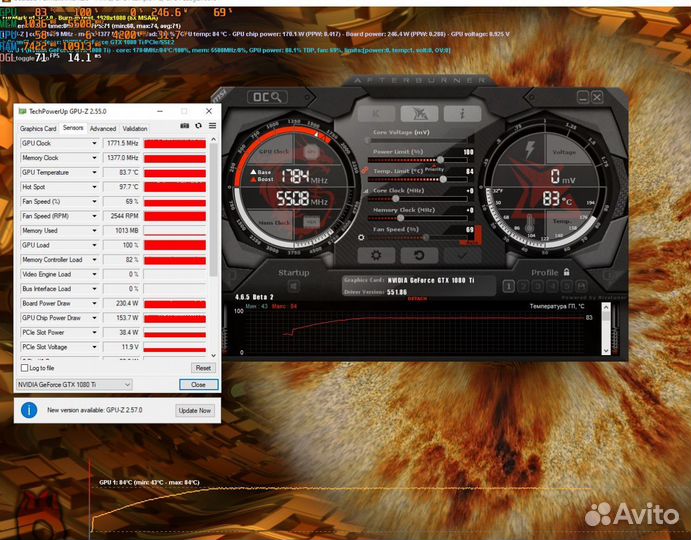691x540 pixels.
Task: Click Update Now for GPU-Z 2.57.0
Action: (x=194, y=410)
